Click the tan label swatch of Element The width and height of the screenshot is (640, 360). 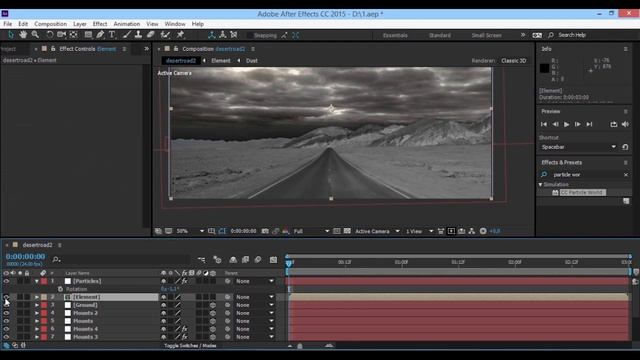pyautogui.click(x=44, y=297)
